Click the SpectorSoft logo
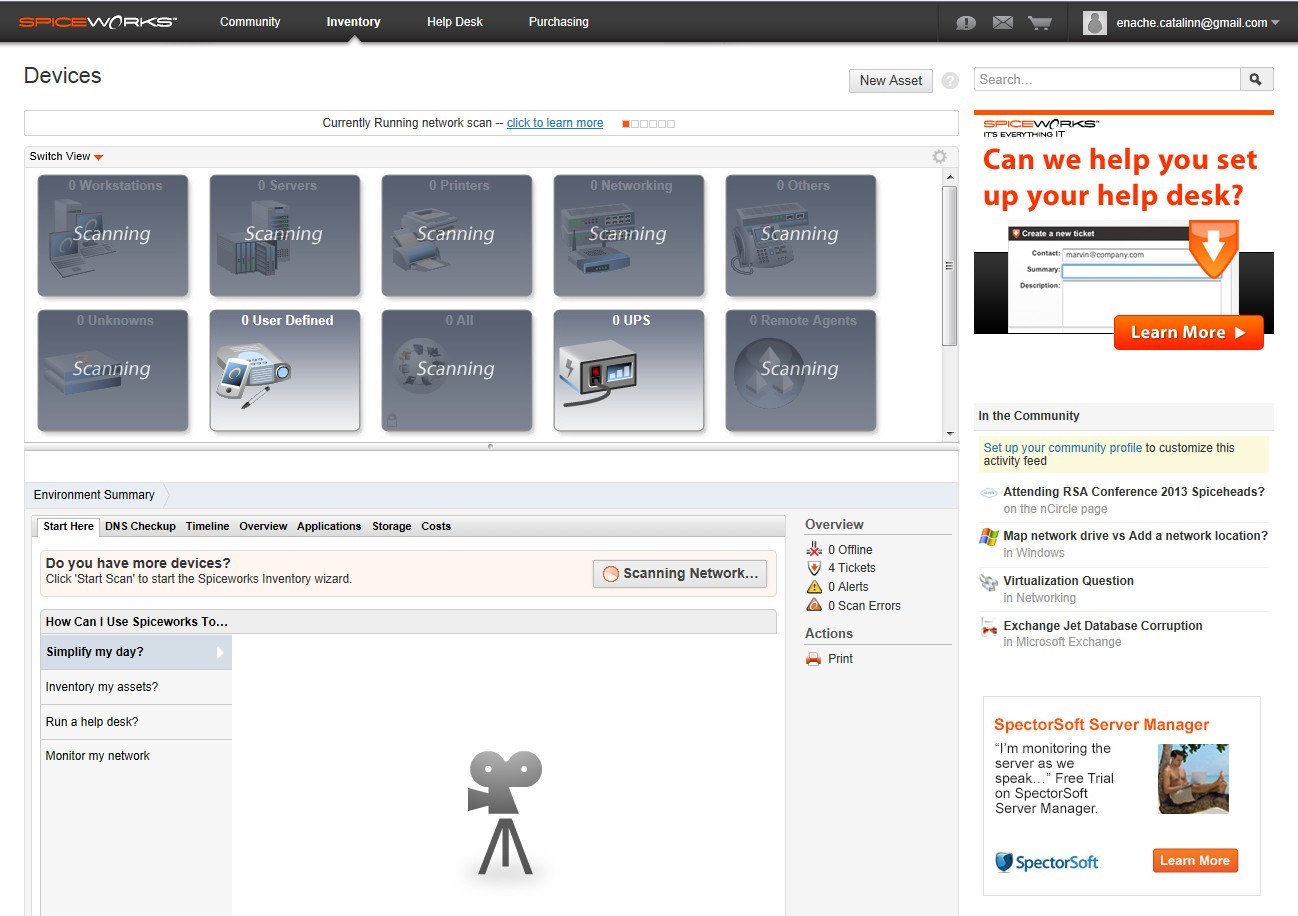Screen dimensions: 1298x916 (x=1046, y=862)
